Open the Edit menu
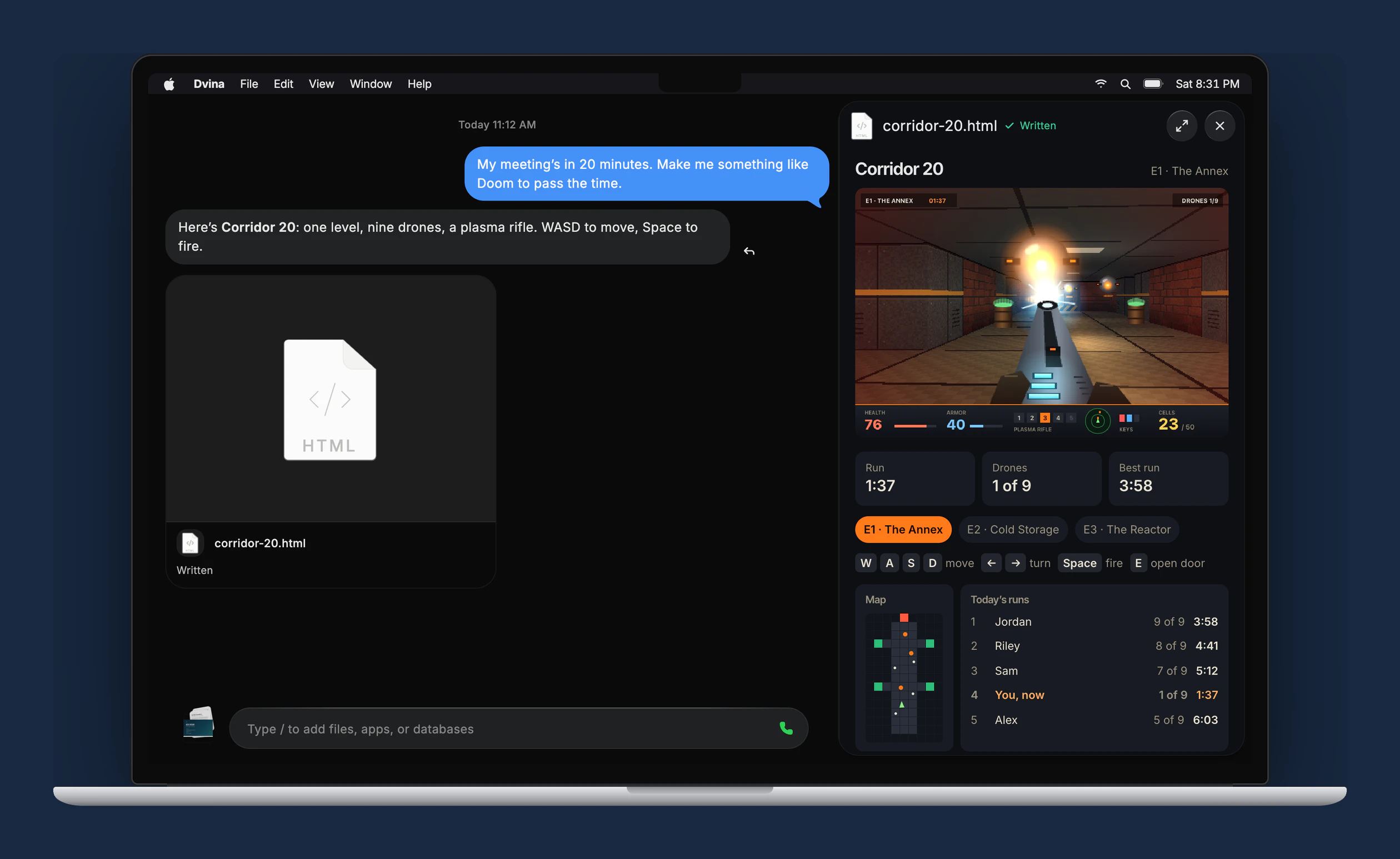Screen dimensions: 1400x859 (x=283, y=84)
